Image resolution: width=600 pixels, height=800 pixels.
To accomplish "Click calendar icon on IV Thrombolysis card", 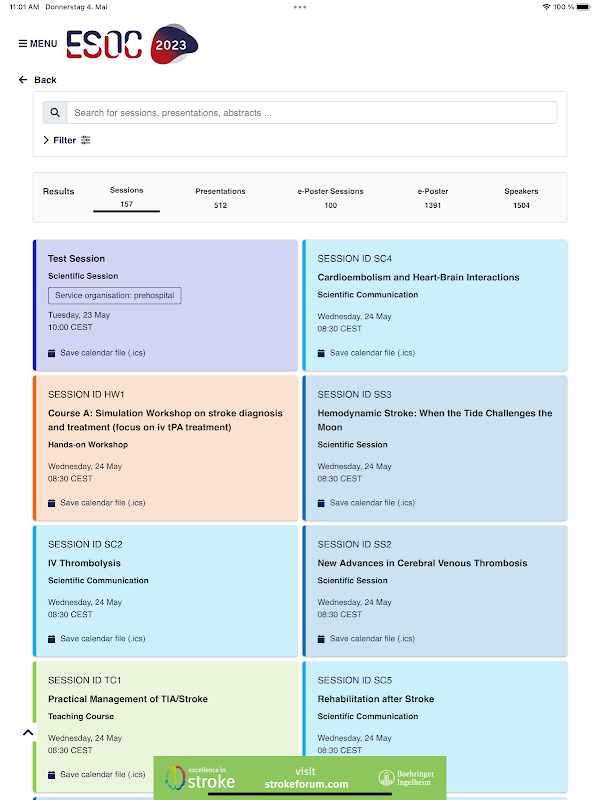I will pos(52,639).
